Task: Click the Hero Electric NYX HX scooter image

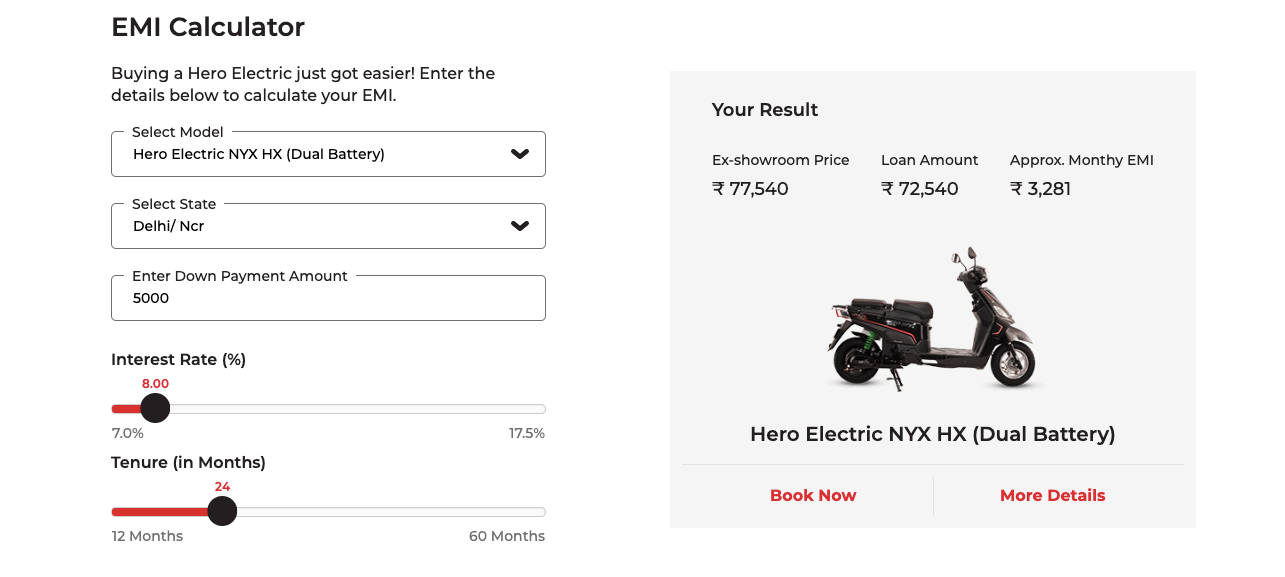Action: pos(932,318)
